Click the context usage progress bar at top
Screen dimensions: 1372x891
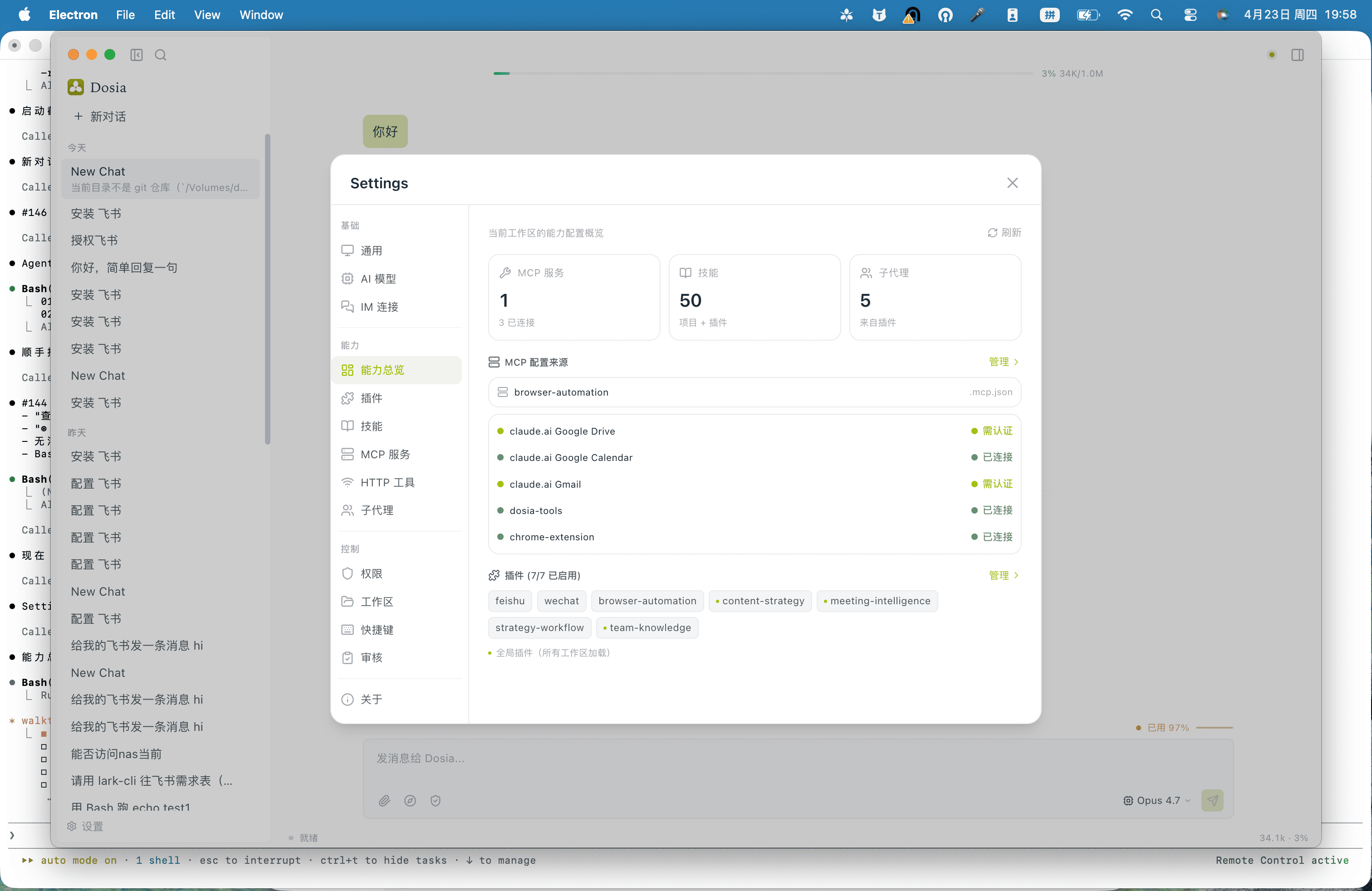point(763,74)
